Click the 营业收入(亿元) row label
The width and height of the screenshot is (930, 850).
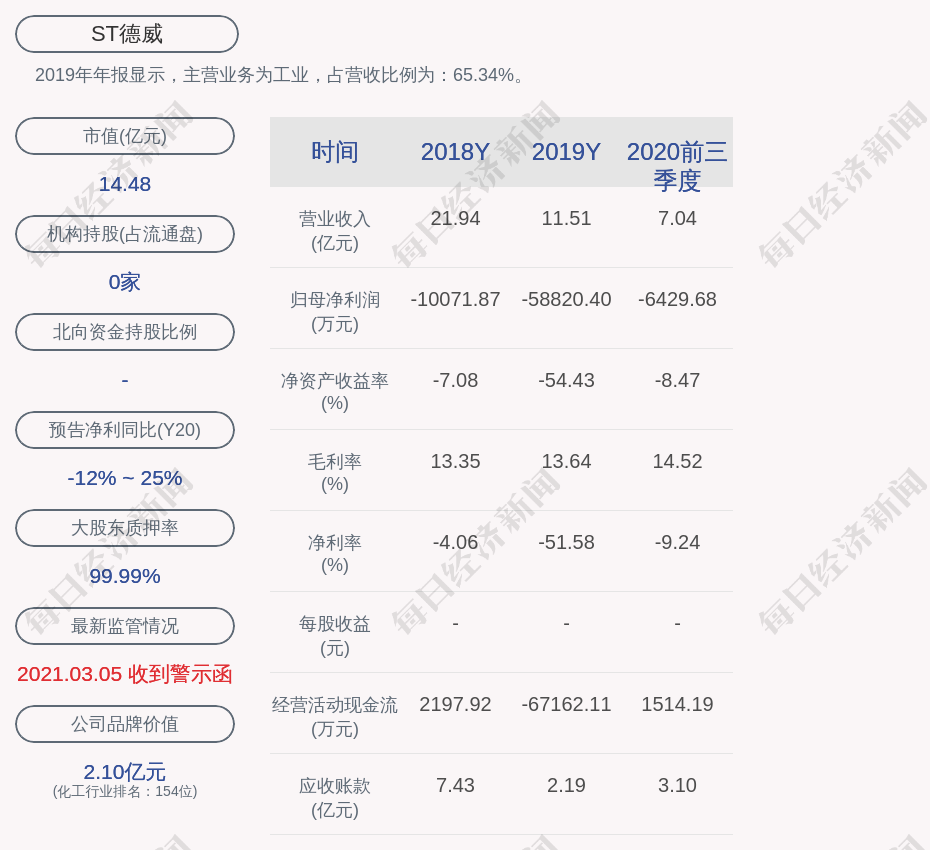[x=335, y=231]
